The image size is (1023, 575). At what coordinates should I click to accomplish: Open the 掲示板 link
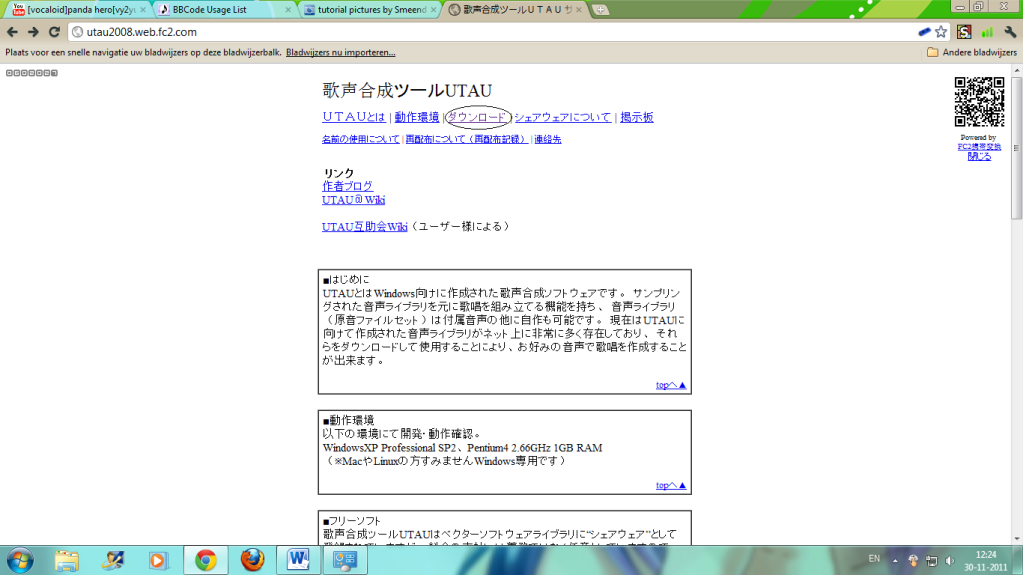(x=637, y=117)
